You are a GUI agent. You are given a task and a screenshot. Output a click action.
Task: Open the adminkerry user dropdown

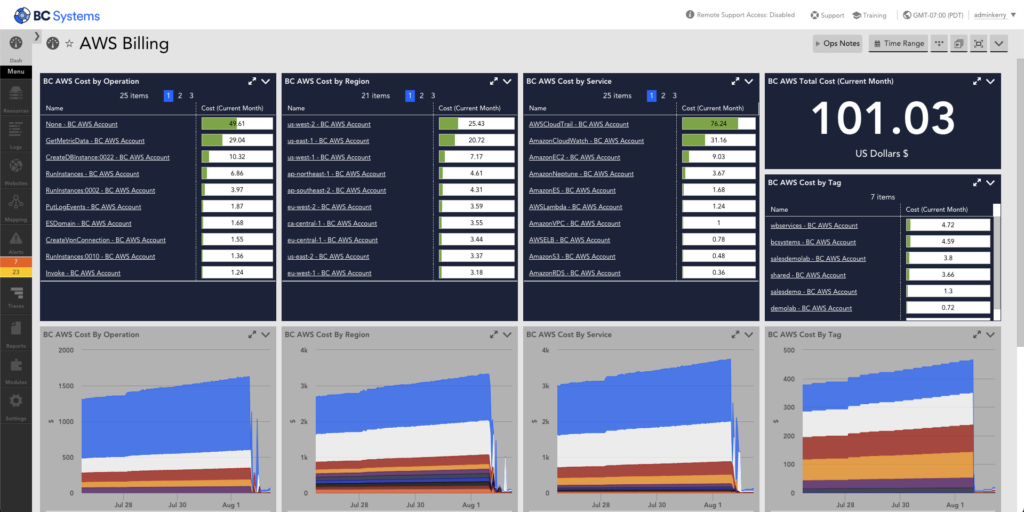tap(995, 14)
